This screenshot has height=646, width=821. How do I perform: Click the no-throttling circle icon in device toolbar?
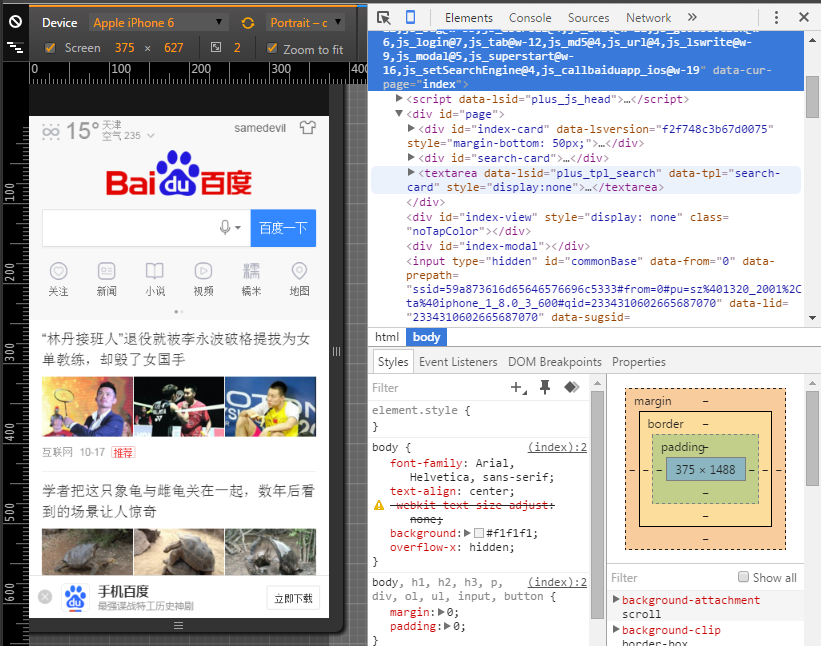point(15,21)
